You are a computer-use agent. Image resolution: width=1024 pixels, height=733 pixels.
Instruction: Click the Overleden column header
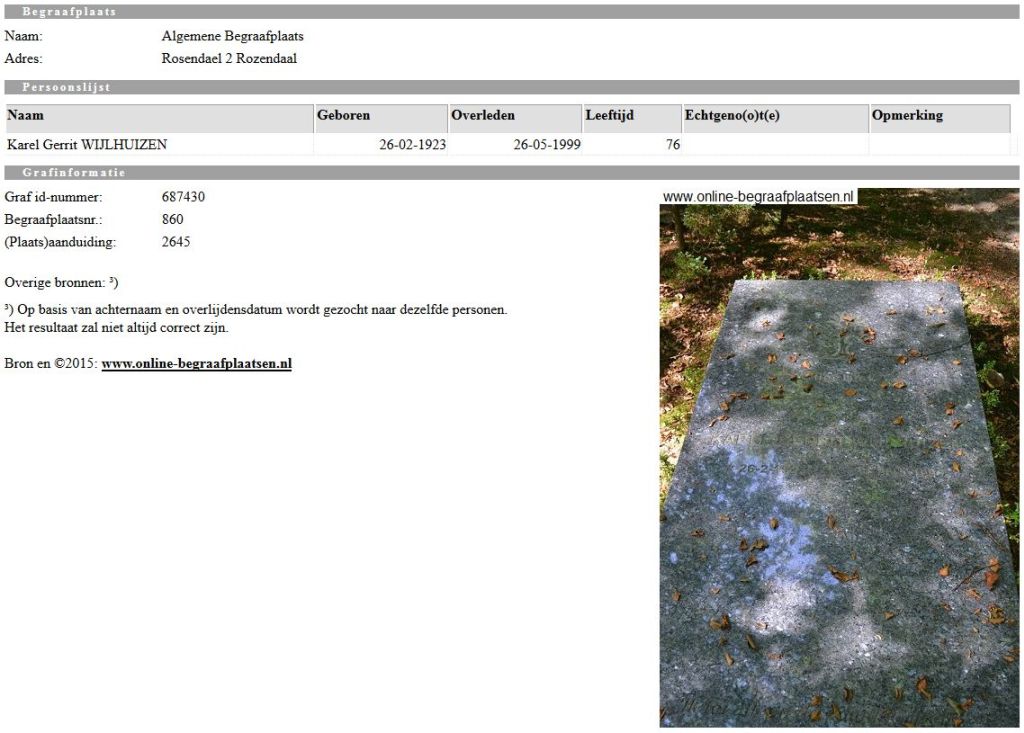(515, 118)
